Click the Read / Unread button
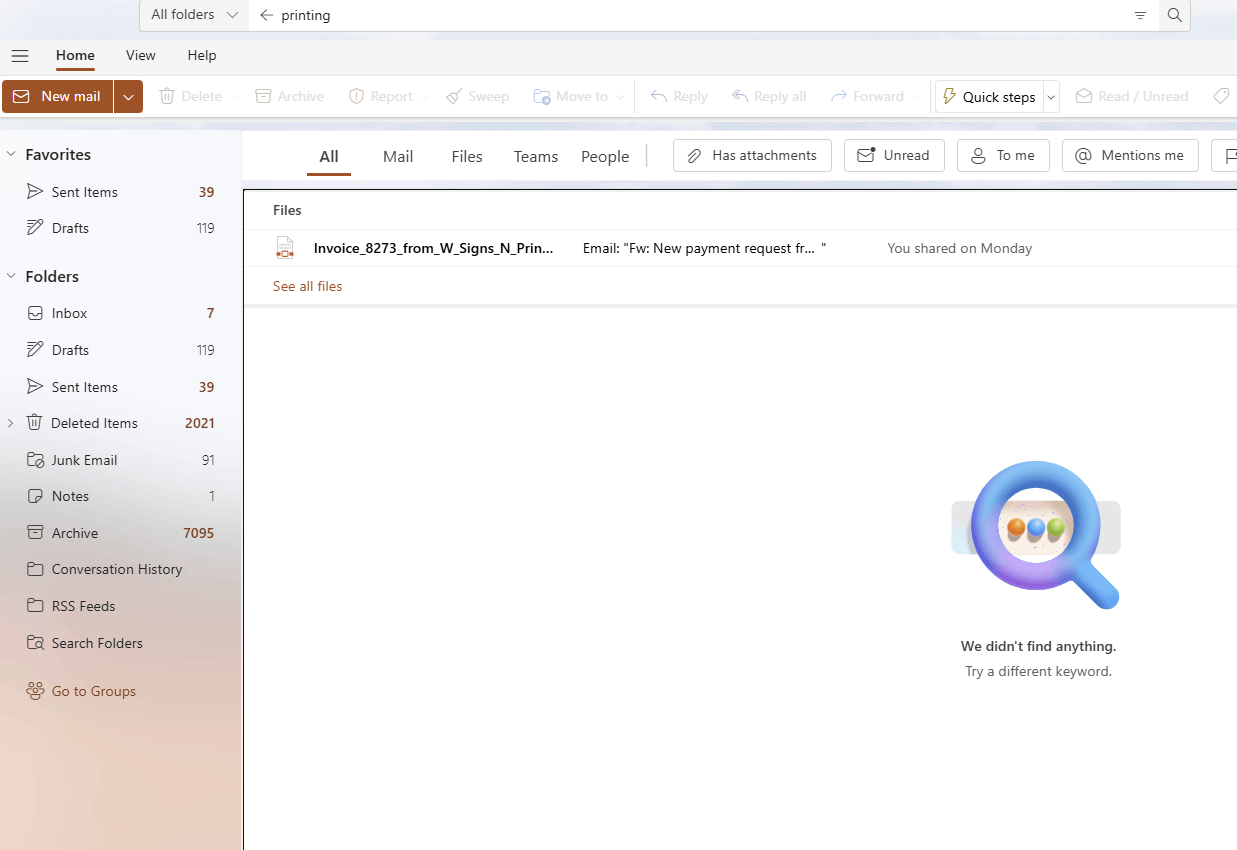1237x850 pixels. point(1132,97)
